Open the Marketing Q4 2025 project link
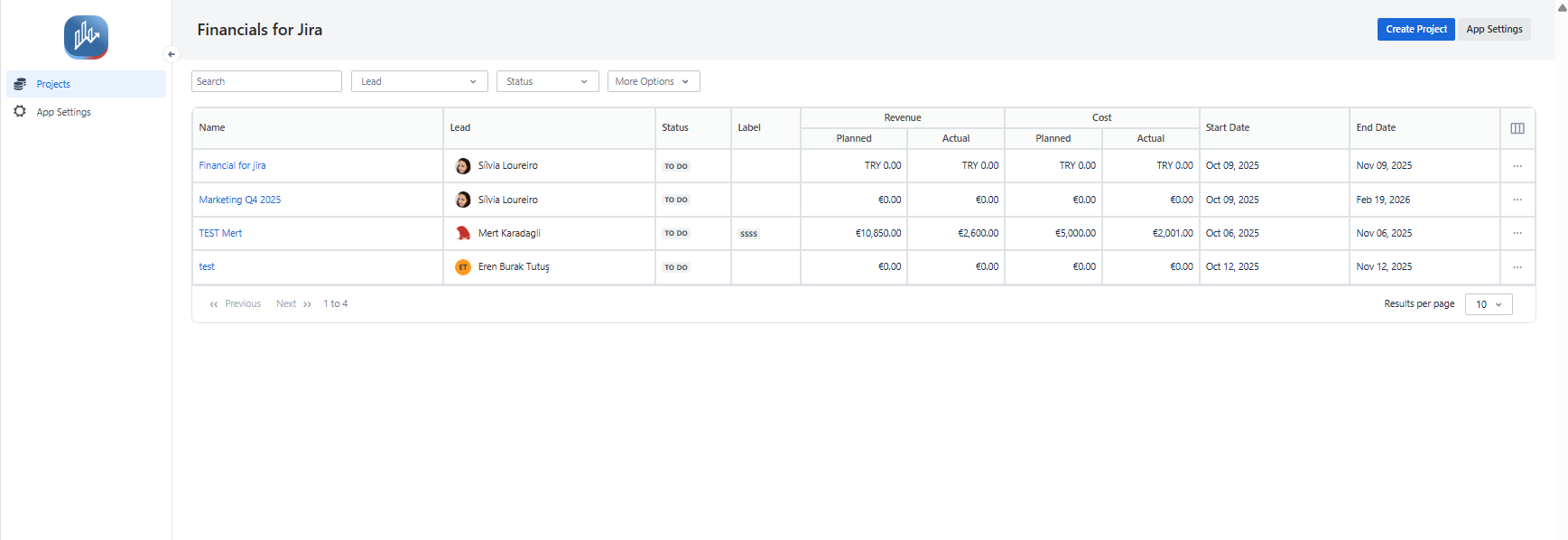Viewport: 1568px width, 540px height. [x=239, y=200]
